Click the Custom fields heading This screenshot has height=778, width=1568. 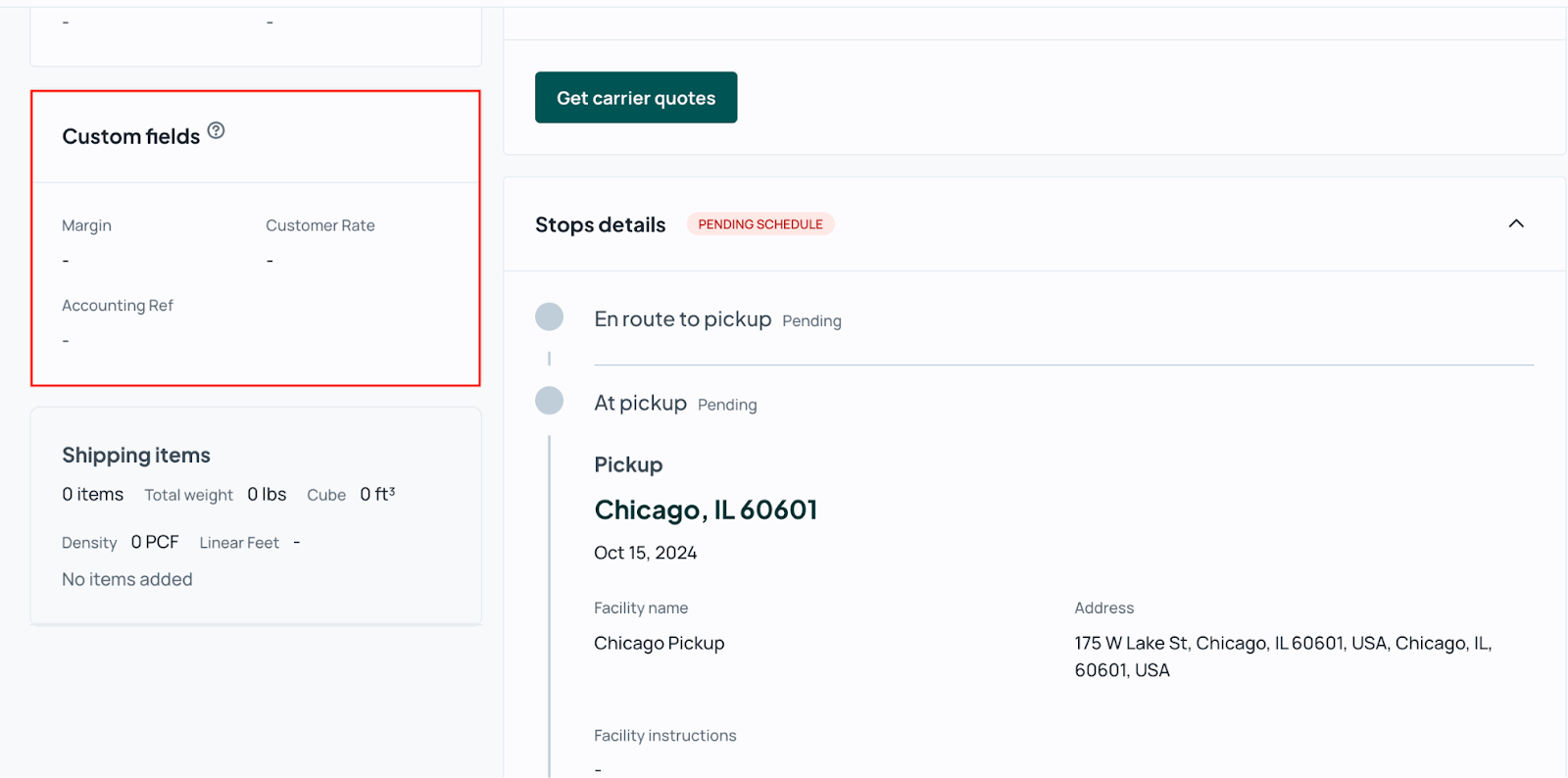click(131, 136)
